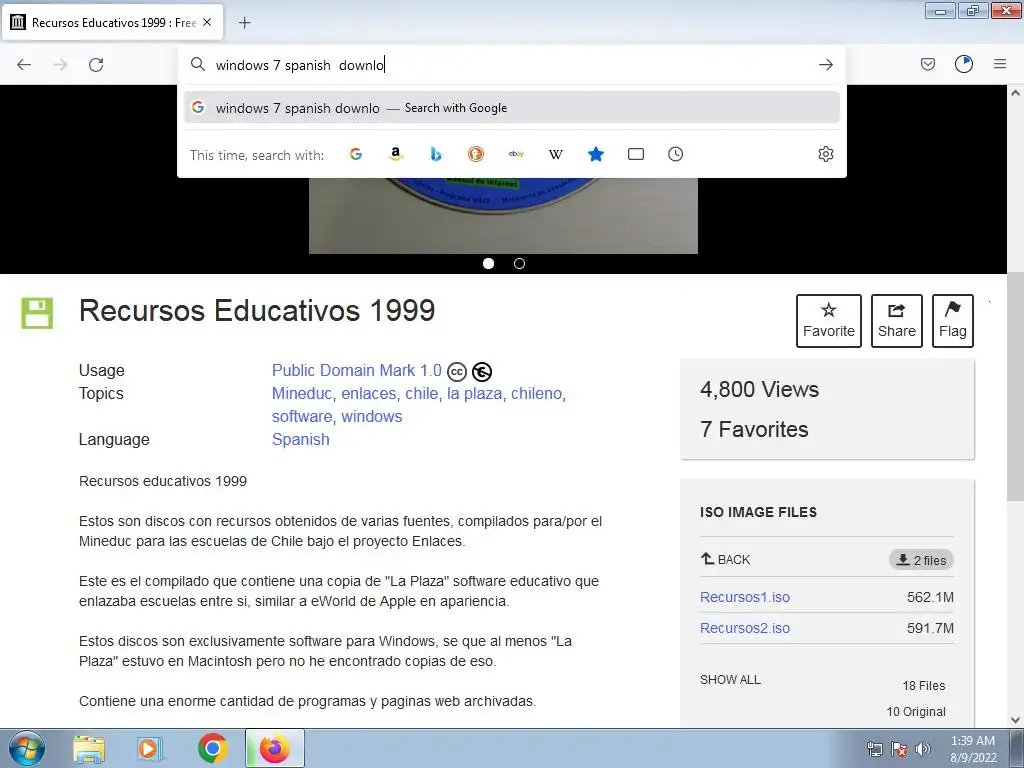Open the Action Center flag tray icon
1024x768 pixels.
899,749
